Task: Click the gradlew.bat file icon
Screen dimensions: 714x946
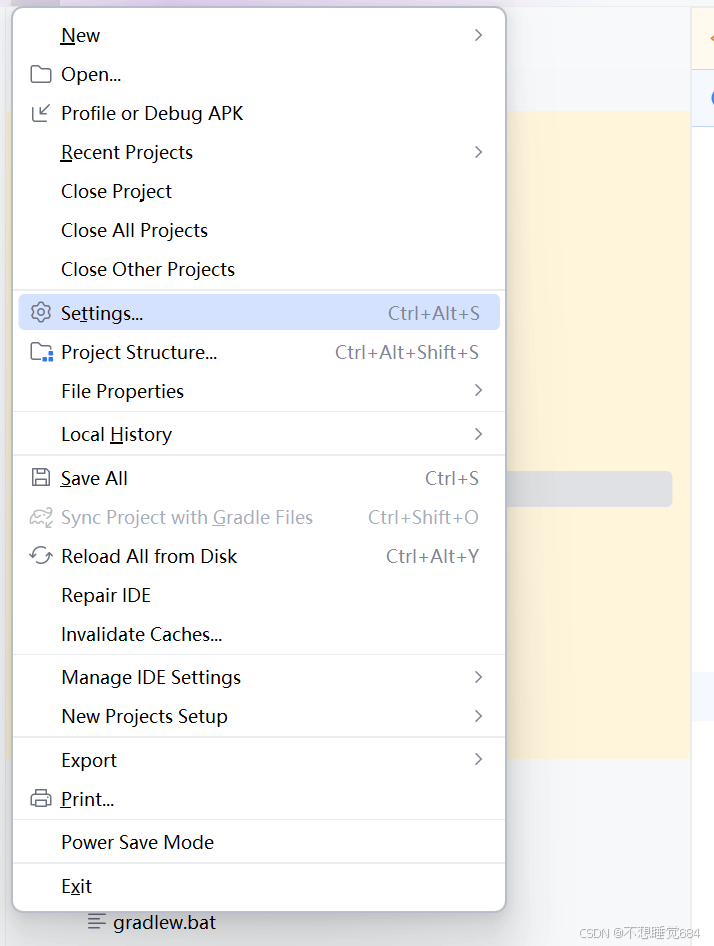Action: 96,922
